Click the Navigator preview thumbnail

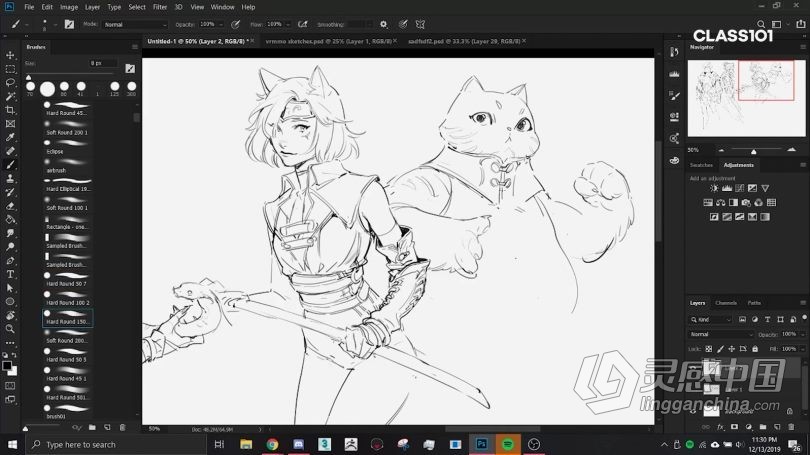tap(746, 98)
